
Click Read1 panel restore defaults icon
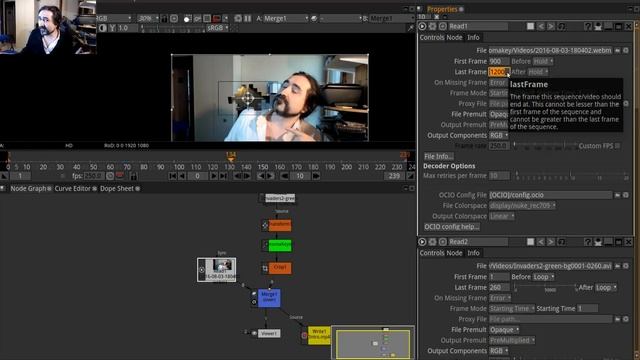point(561,26)
